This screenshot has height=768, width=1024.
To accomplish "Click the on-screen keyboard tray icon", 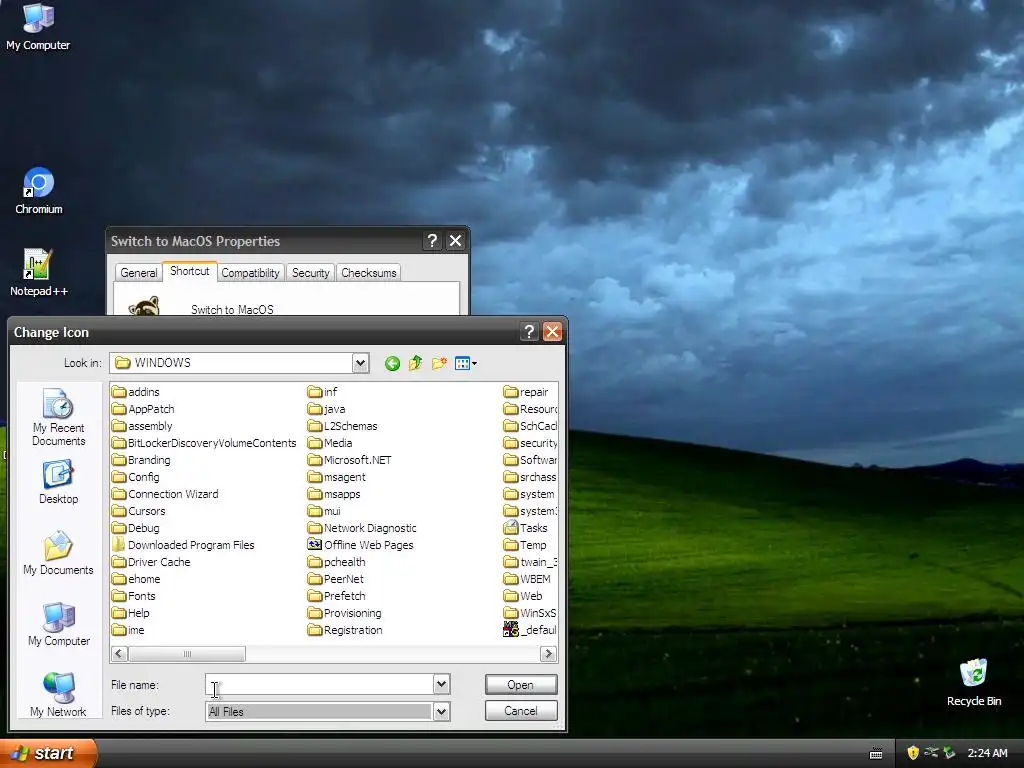I will (876, 754).
